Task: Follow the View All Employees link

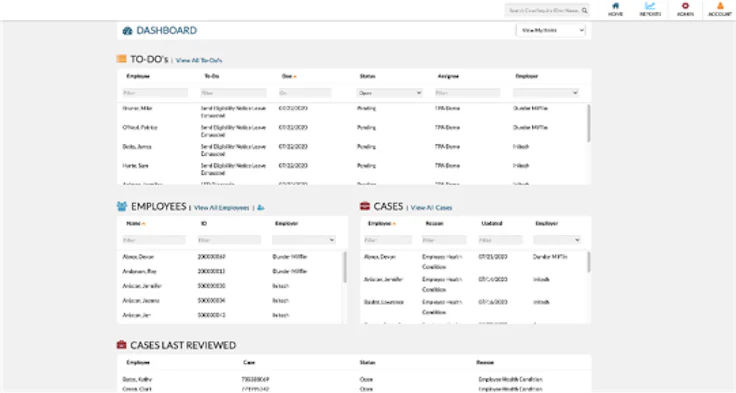Action: pyautogui.click(x=222, y=208)
